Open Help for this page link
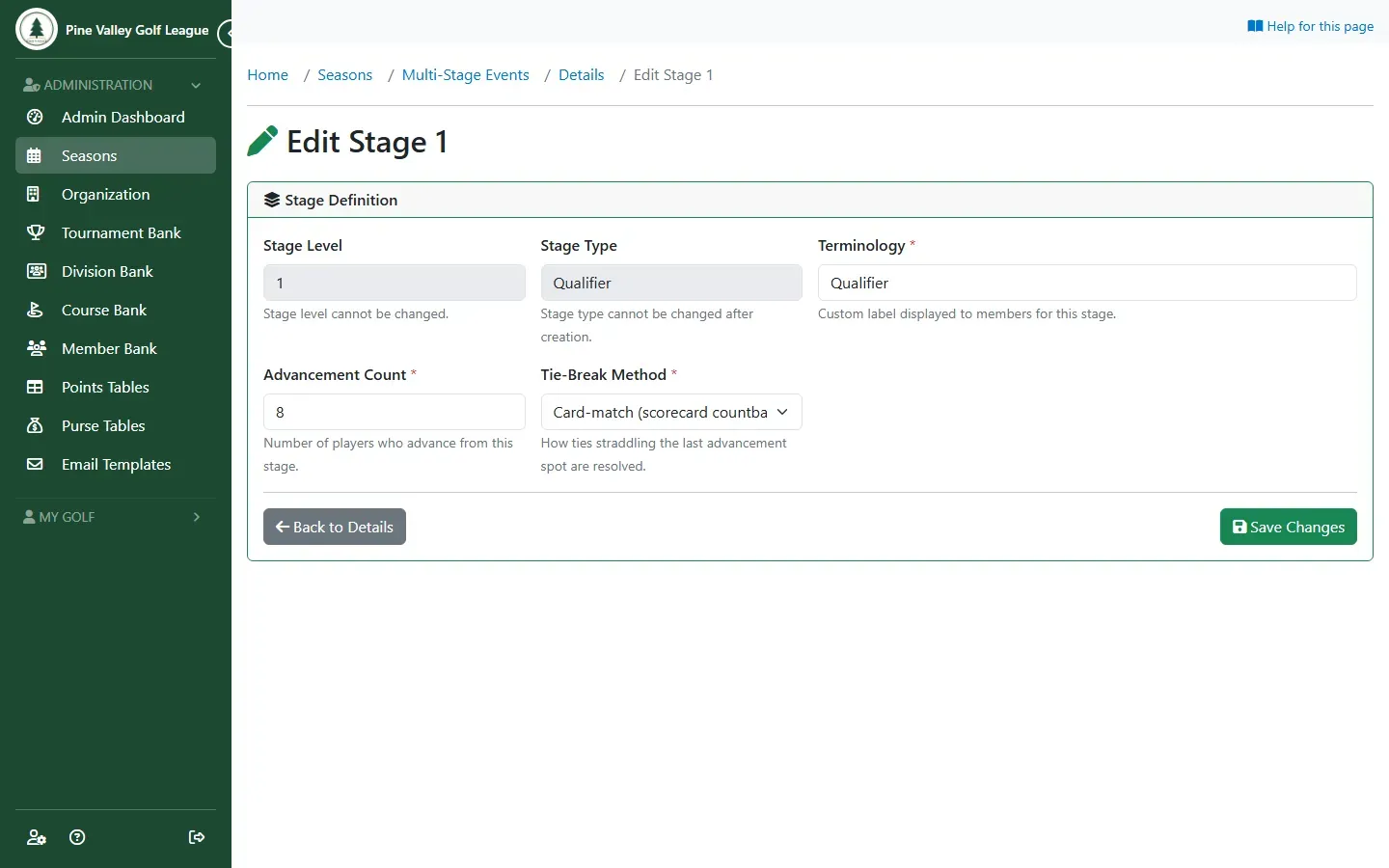This screenshot has width=1389, height=868. point(1310,26)
